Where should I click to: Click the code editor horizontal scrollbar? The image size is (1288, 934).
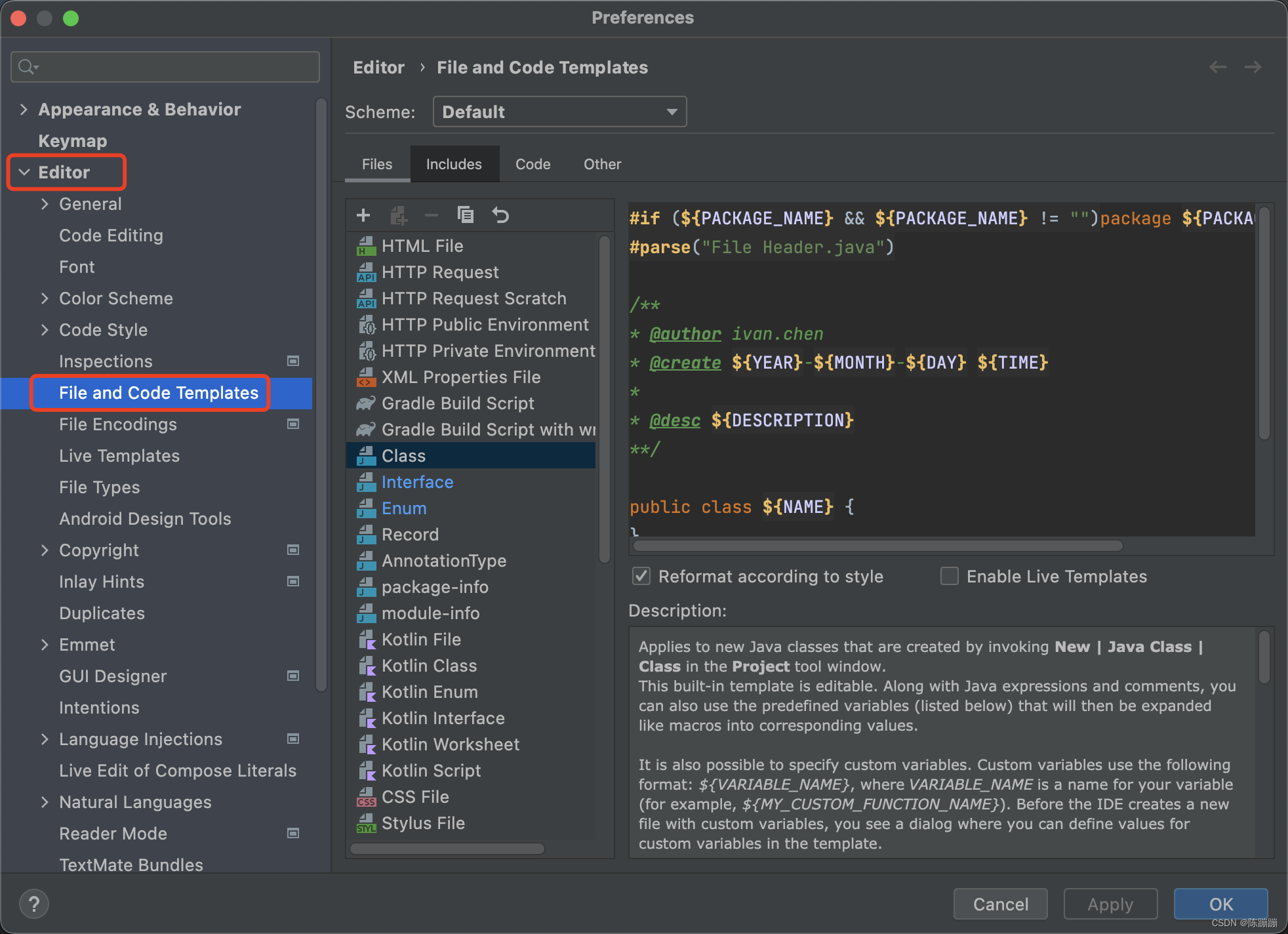coord(877,546)
